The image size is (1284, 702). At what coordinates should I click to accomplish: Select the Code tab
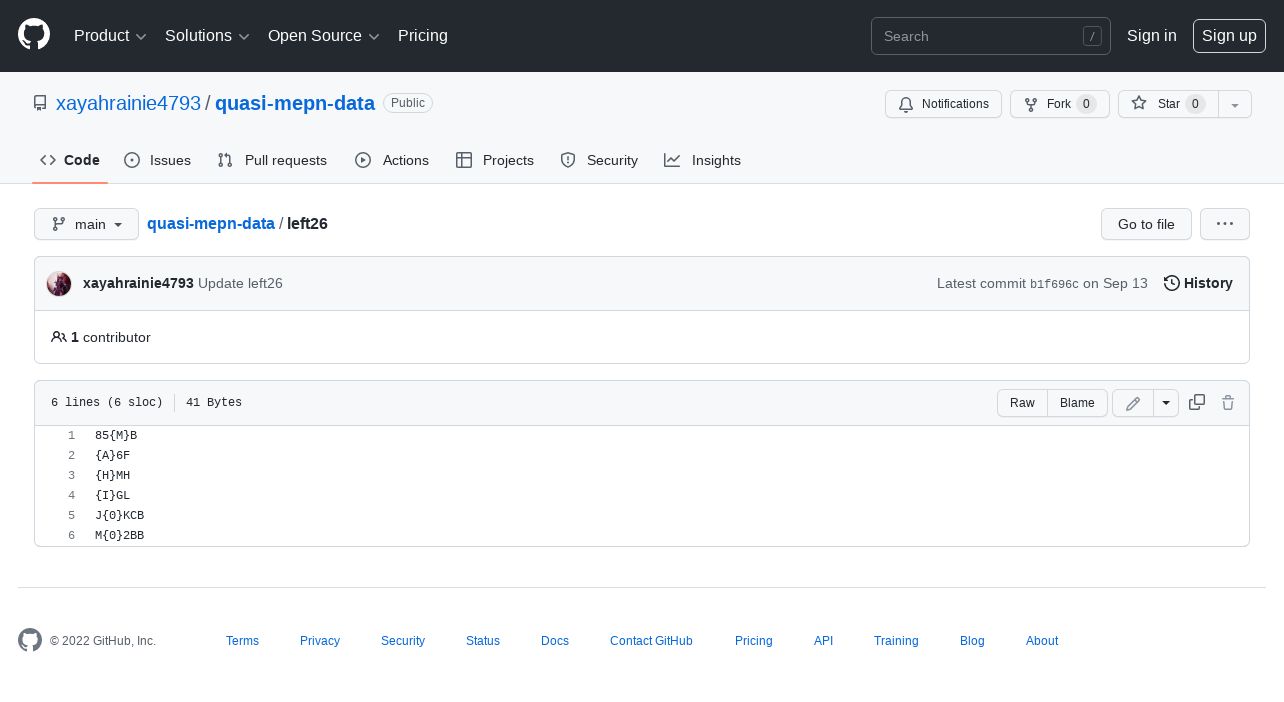click(70, 160)
